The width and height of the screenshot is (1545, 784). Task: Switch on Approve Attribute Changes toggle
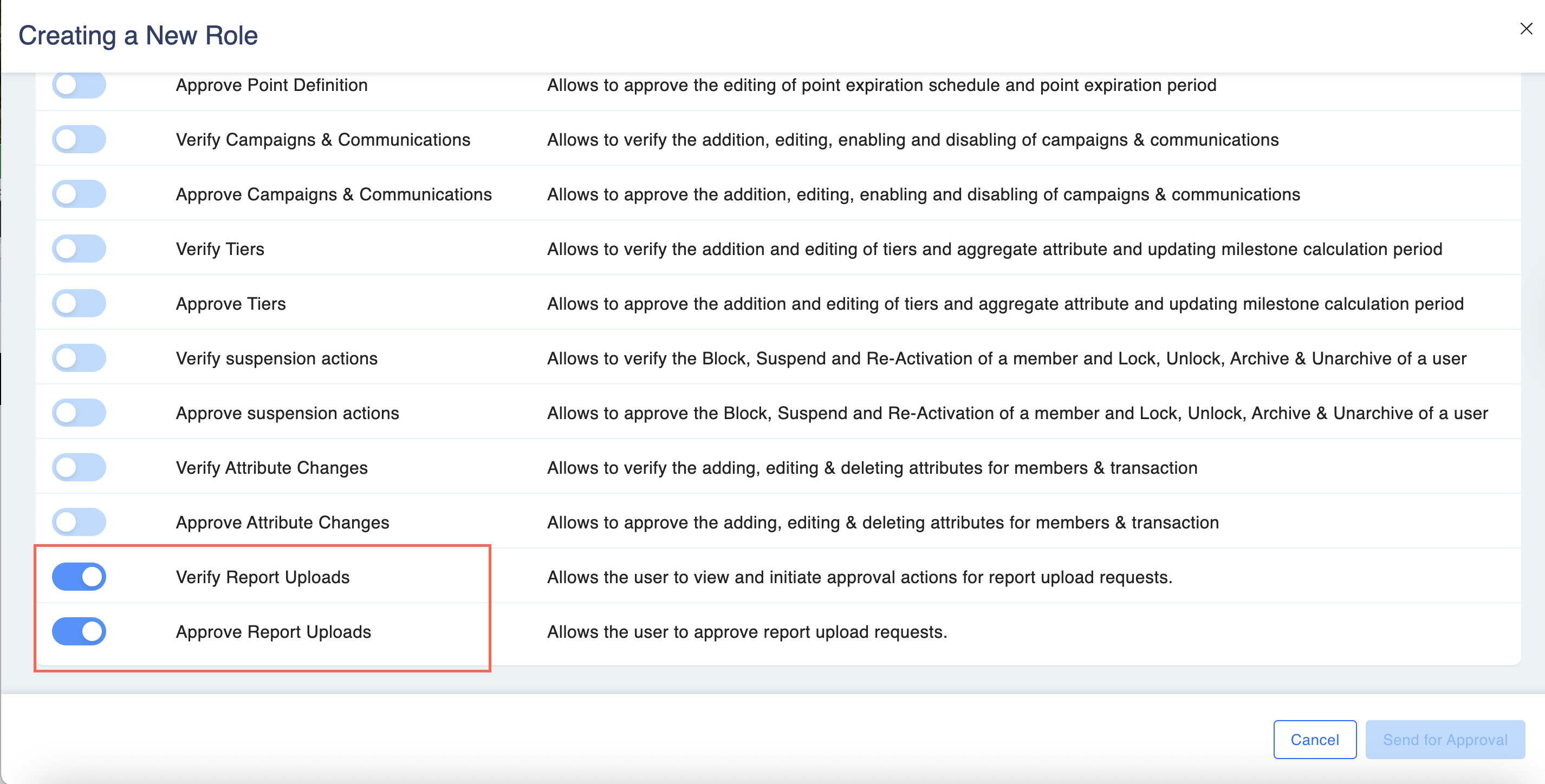[x=79, y=522]
